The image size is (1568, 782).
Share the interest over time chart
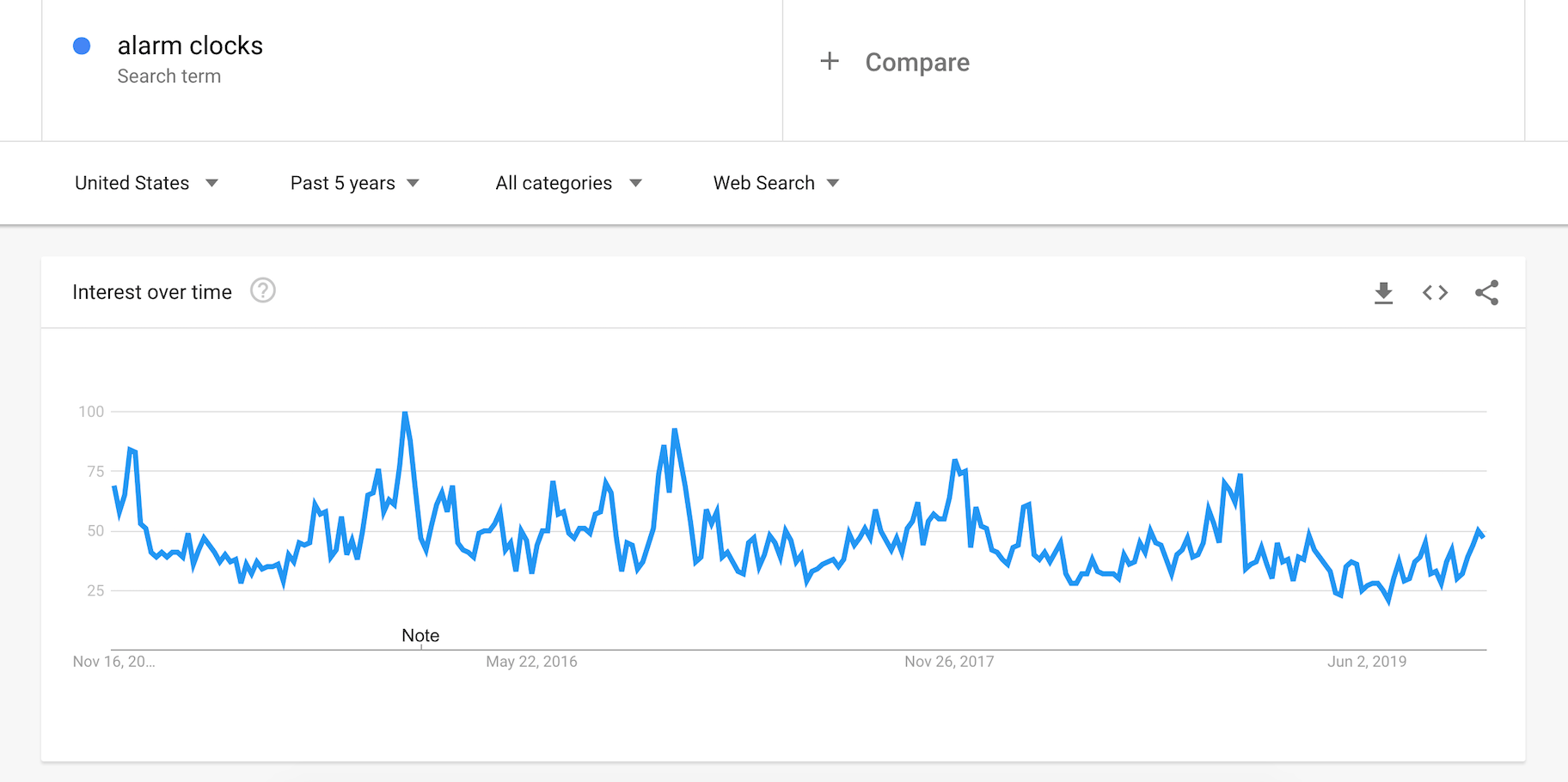(1486, 293)
